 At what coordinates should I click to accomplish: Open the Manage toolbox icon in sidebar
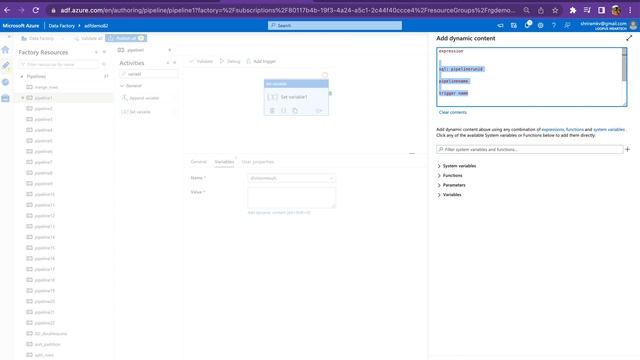pyautogui.click(x=5, y=98)
